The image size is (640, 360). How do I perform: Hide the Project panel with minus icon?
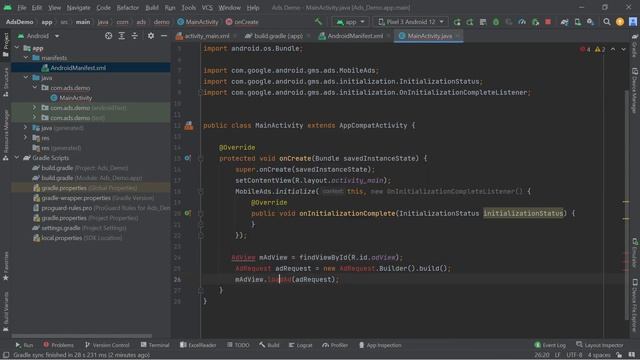(164, 36)
